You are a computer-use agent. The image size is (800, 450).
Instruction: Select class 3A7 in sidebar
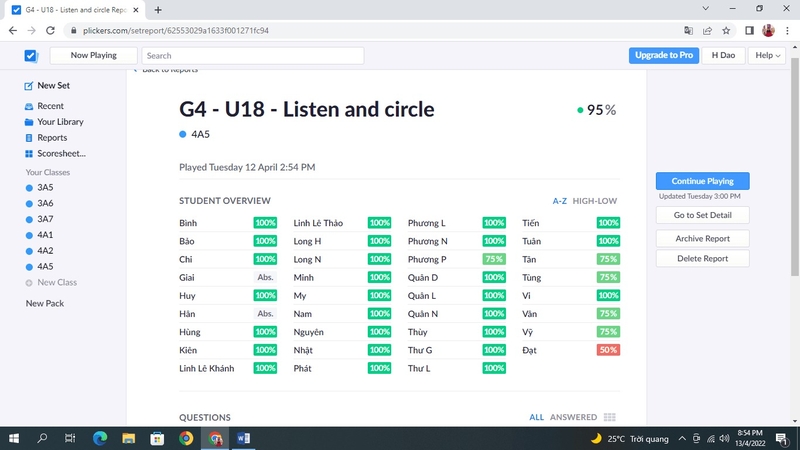45,219
